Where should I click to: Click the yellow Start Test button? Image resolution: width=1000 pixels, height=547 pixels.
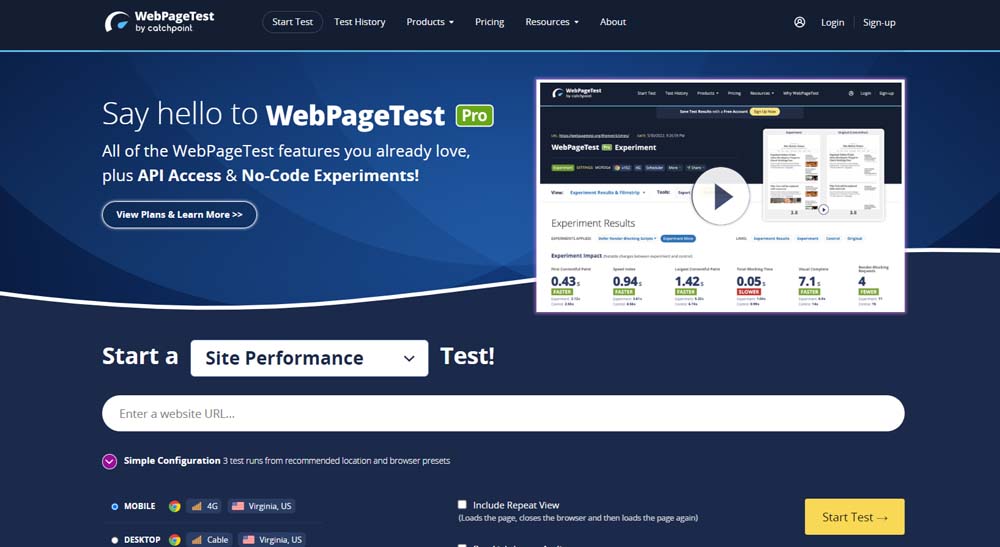click(x=855, y=517)
